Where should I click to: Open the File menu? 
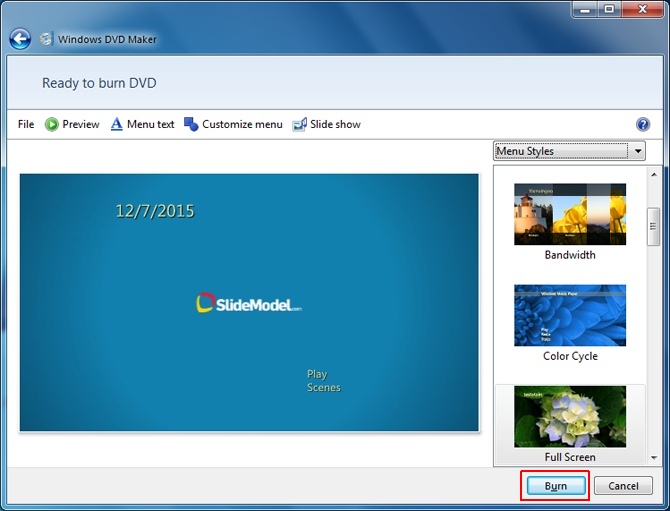[26, 124]
